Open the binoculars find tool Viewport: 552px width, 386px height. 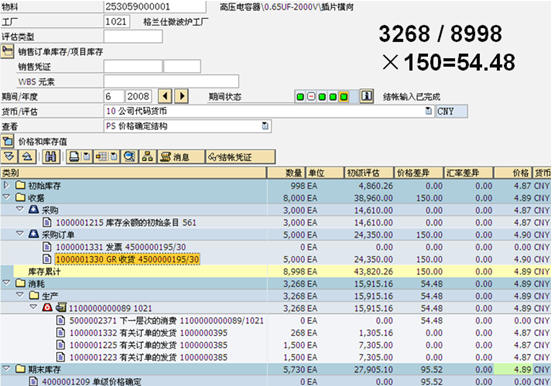point(51,156)
